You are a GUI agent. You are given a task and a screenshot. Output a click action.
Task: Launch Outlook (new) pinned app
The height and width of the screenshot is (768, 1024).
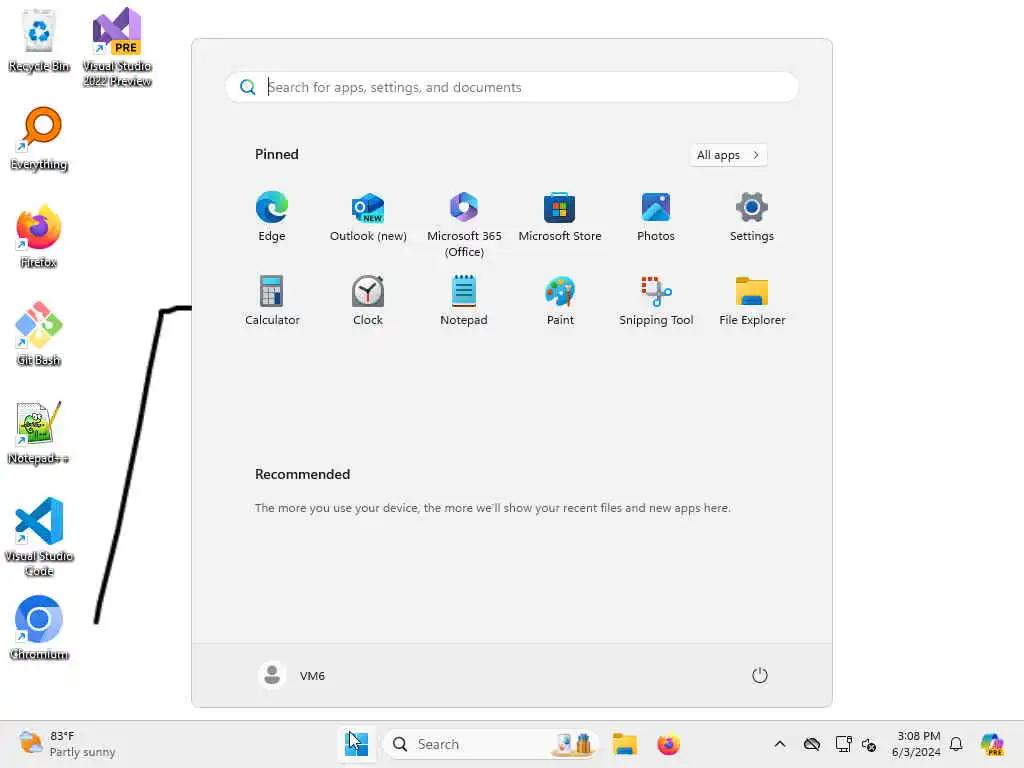coord(368,217)
